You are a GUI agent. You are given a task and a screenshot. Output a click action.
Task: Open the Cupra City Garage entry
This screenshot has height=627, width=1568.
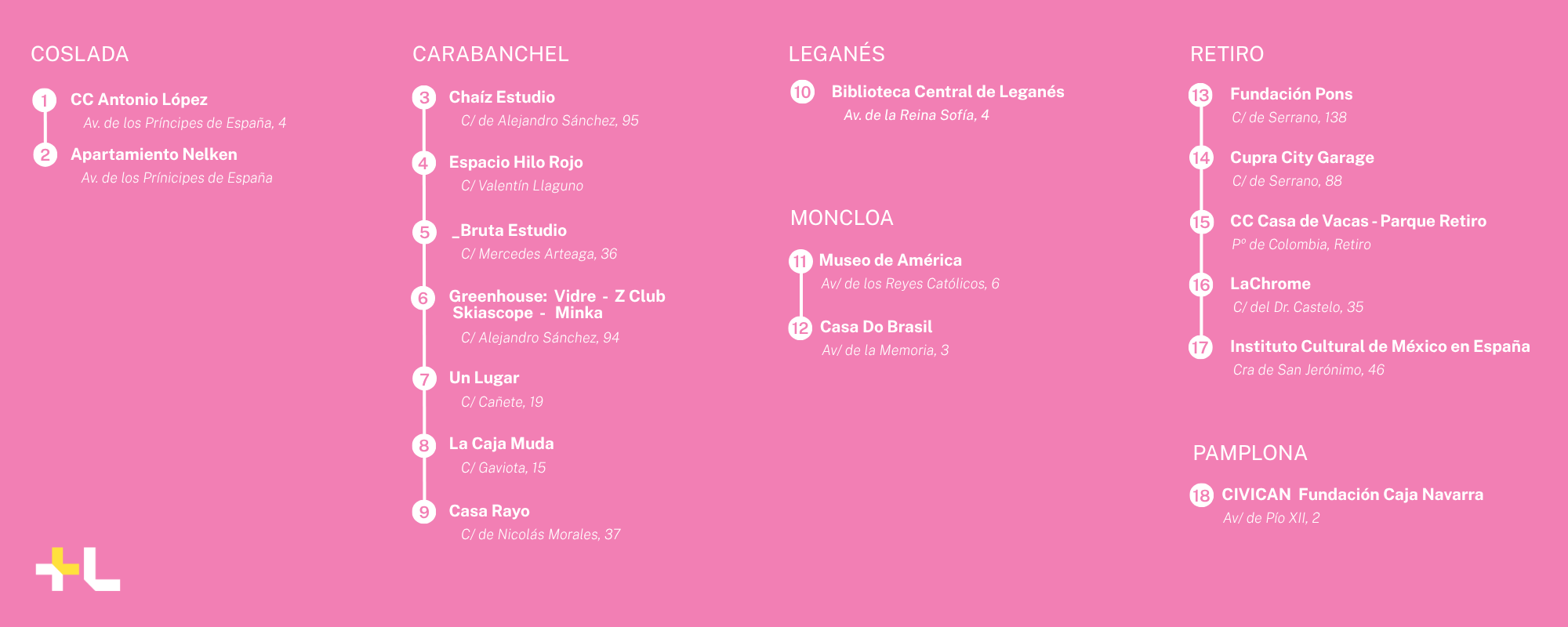[1302, 158]
